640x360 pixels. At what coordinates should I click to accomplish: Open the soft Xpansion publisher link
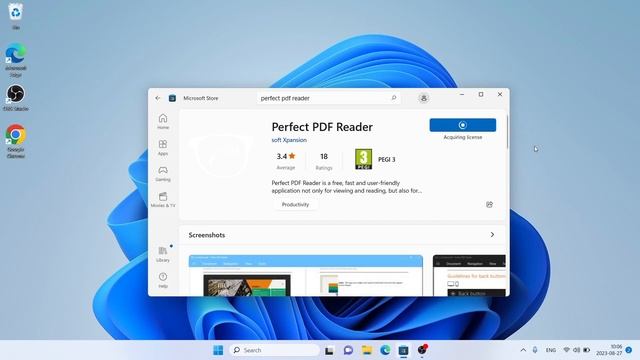[289, 140]
